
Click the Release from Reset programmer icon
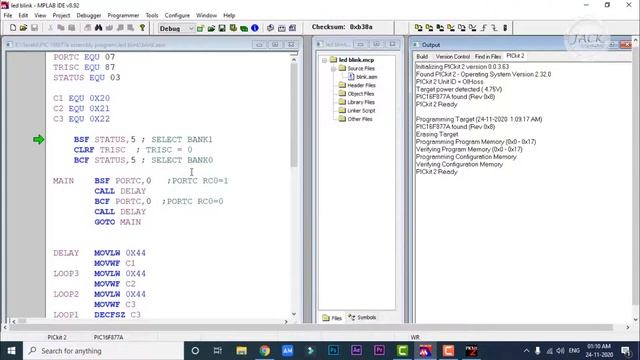484,28
